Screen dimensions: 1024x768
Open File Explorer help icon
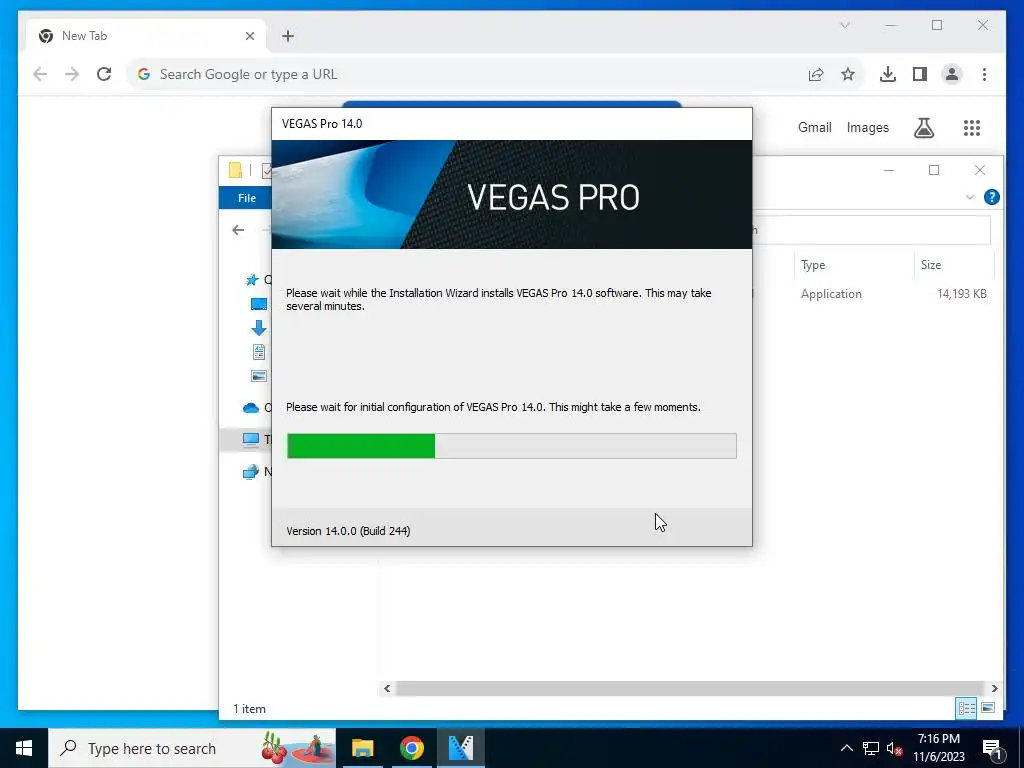(991, 197)
